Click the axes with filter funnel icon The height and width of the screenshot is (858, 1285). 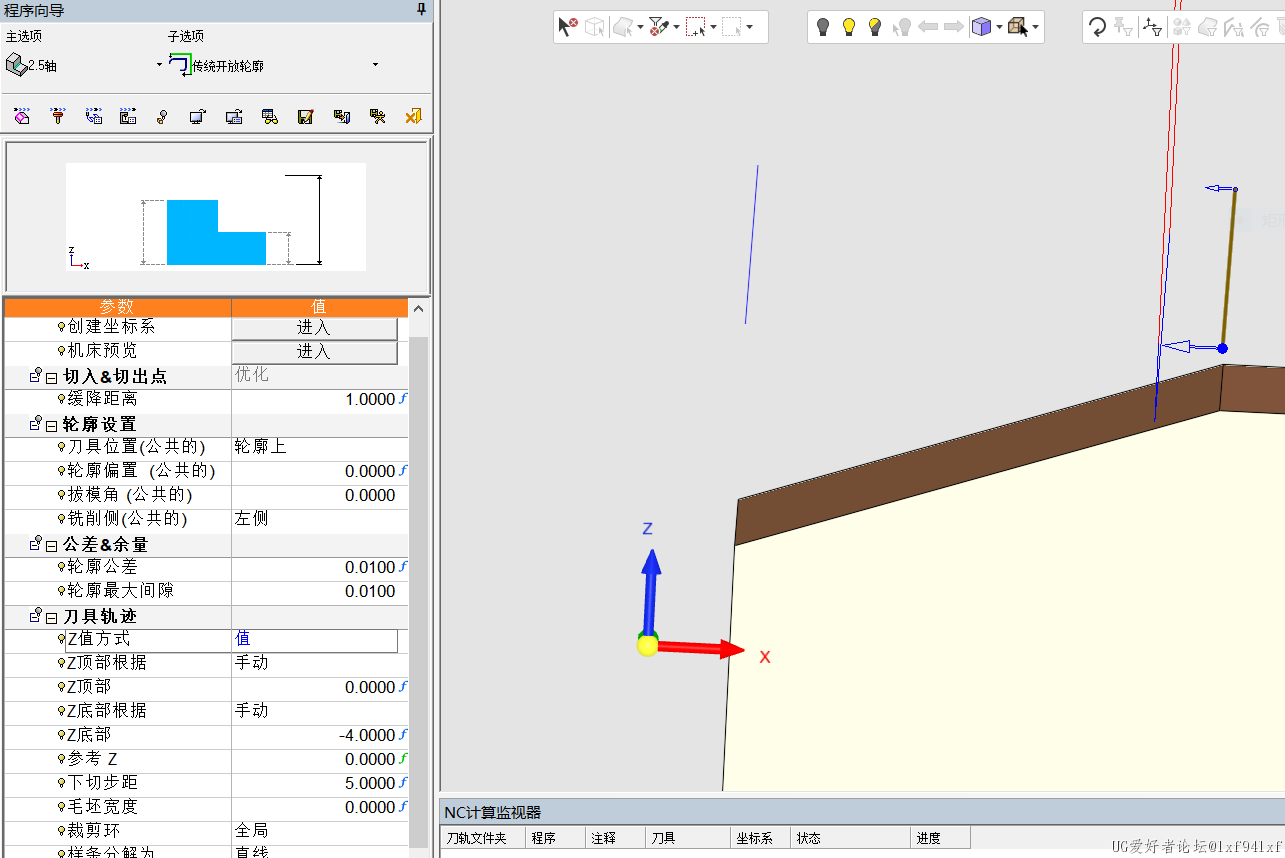pyautogui.click(x=1153, y=27)
